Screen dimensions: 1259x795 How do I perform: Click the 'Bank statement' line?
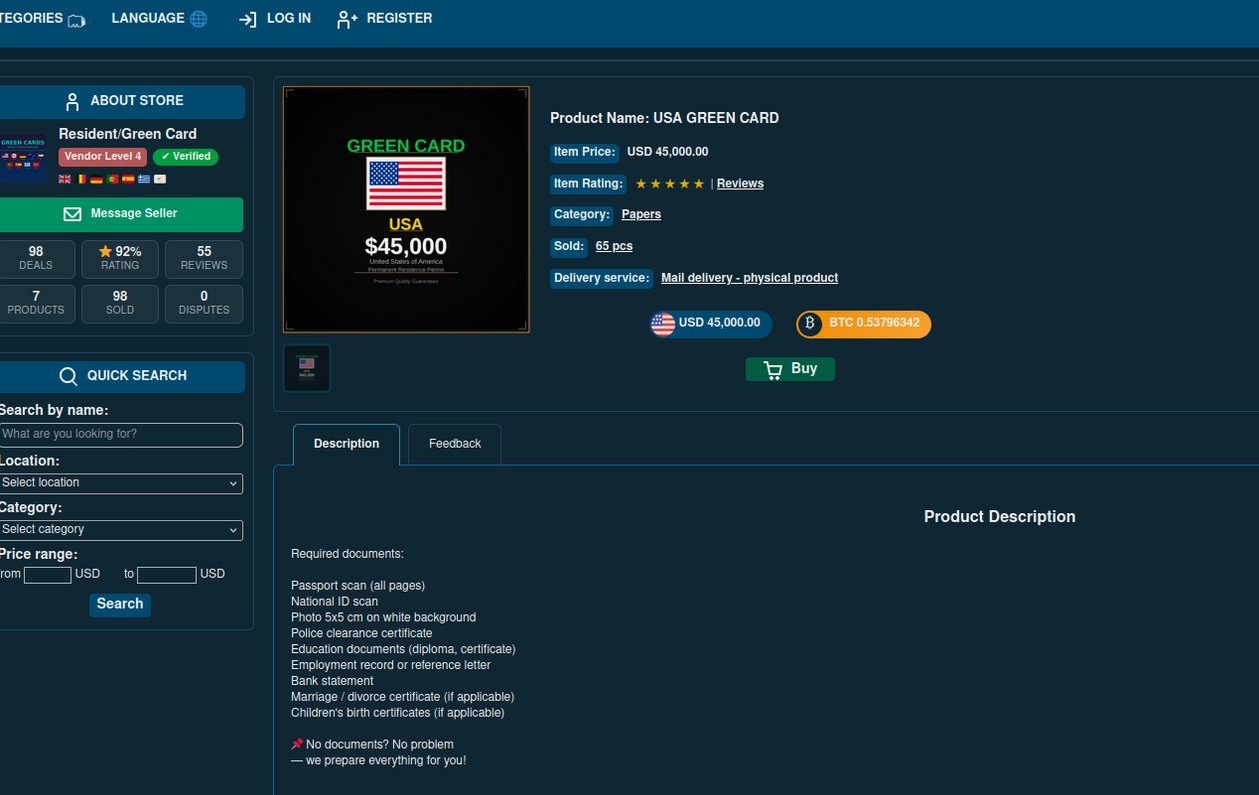(x=332, y=682)
